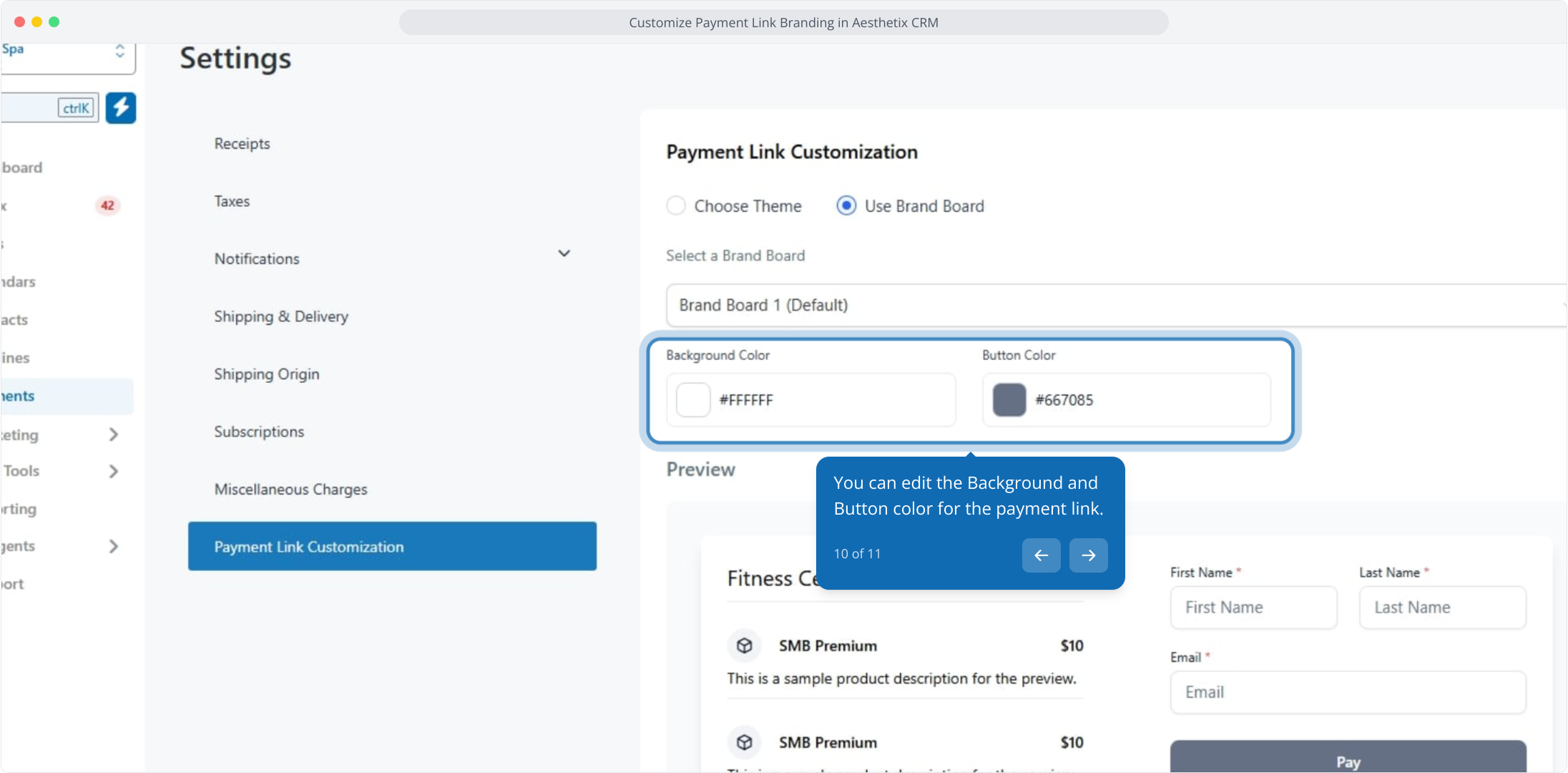Click the lightning bolt quick actions icon
This screenshot has width=1568, height=773.
click(x=121, y=108)
